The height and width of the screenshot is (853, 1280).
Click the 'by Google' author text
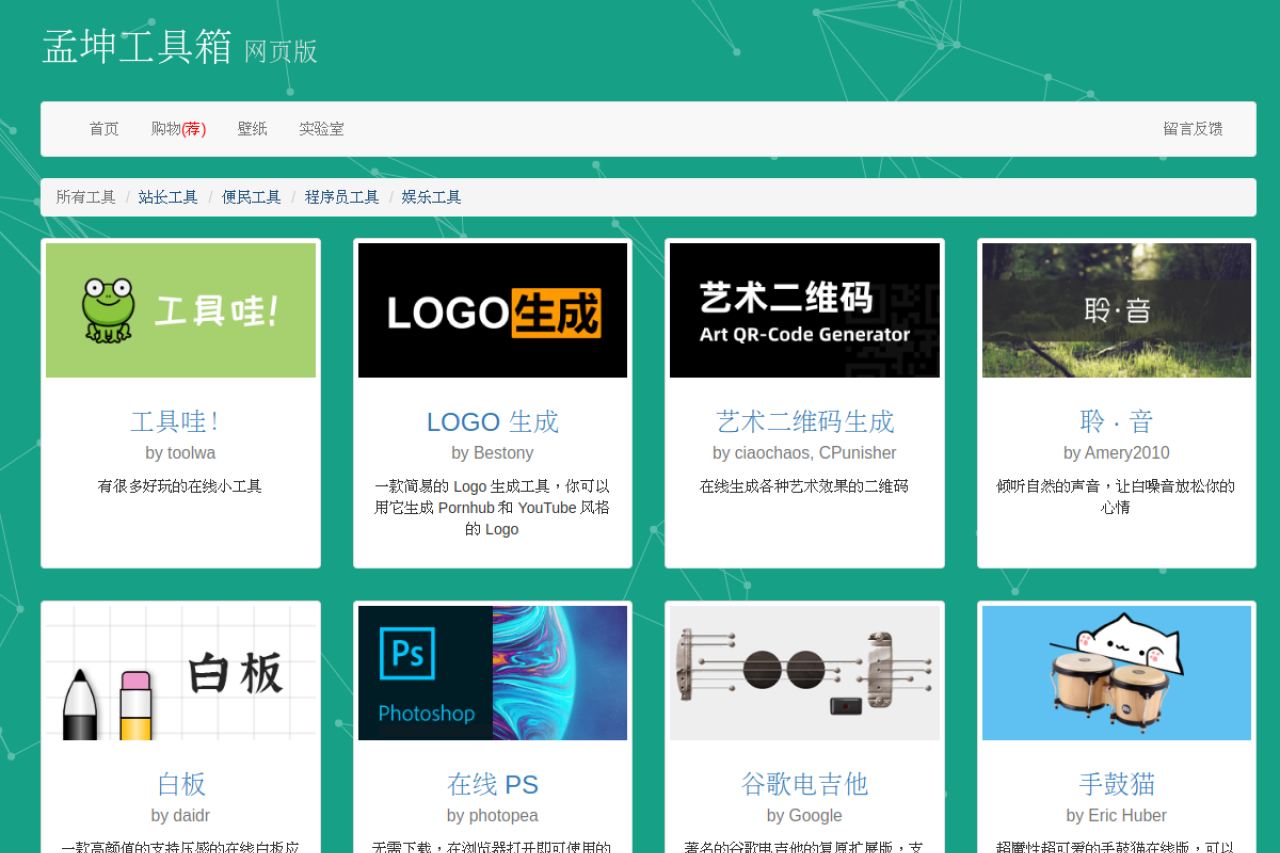pos(805,816)
